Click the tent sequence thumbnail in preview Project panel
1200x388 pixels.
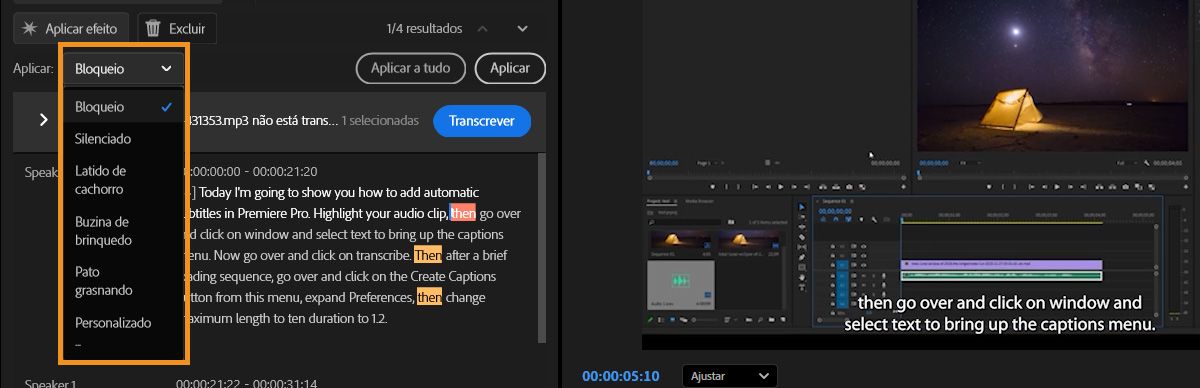(680, 240)
